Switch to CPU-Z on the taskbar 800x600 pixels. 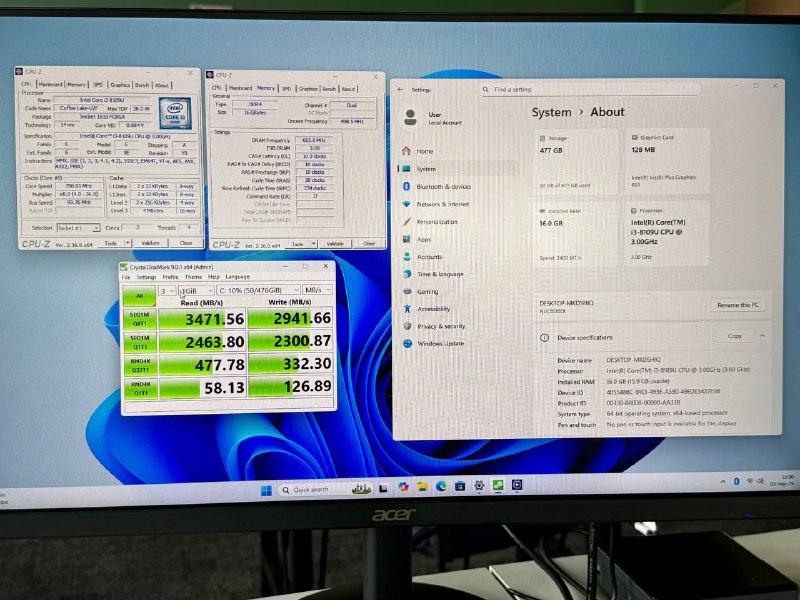pyautogui.click(x=517, y=485)
